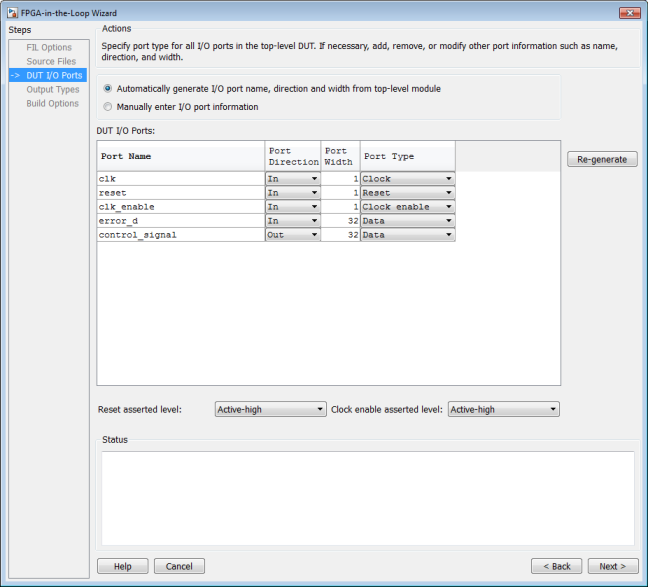648x587 pixels.
Task: Click the reset port name cell
Action: click(x=181, y=193)
